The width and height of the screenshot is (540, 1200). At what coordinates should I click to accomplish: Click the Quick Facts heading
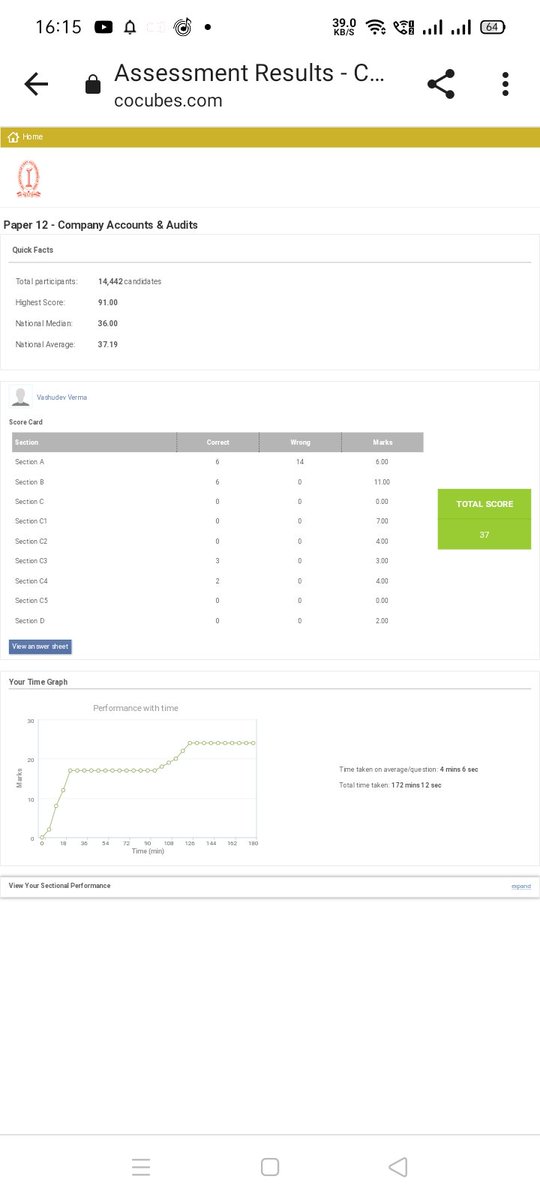[33, 250]
